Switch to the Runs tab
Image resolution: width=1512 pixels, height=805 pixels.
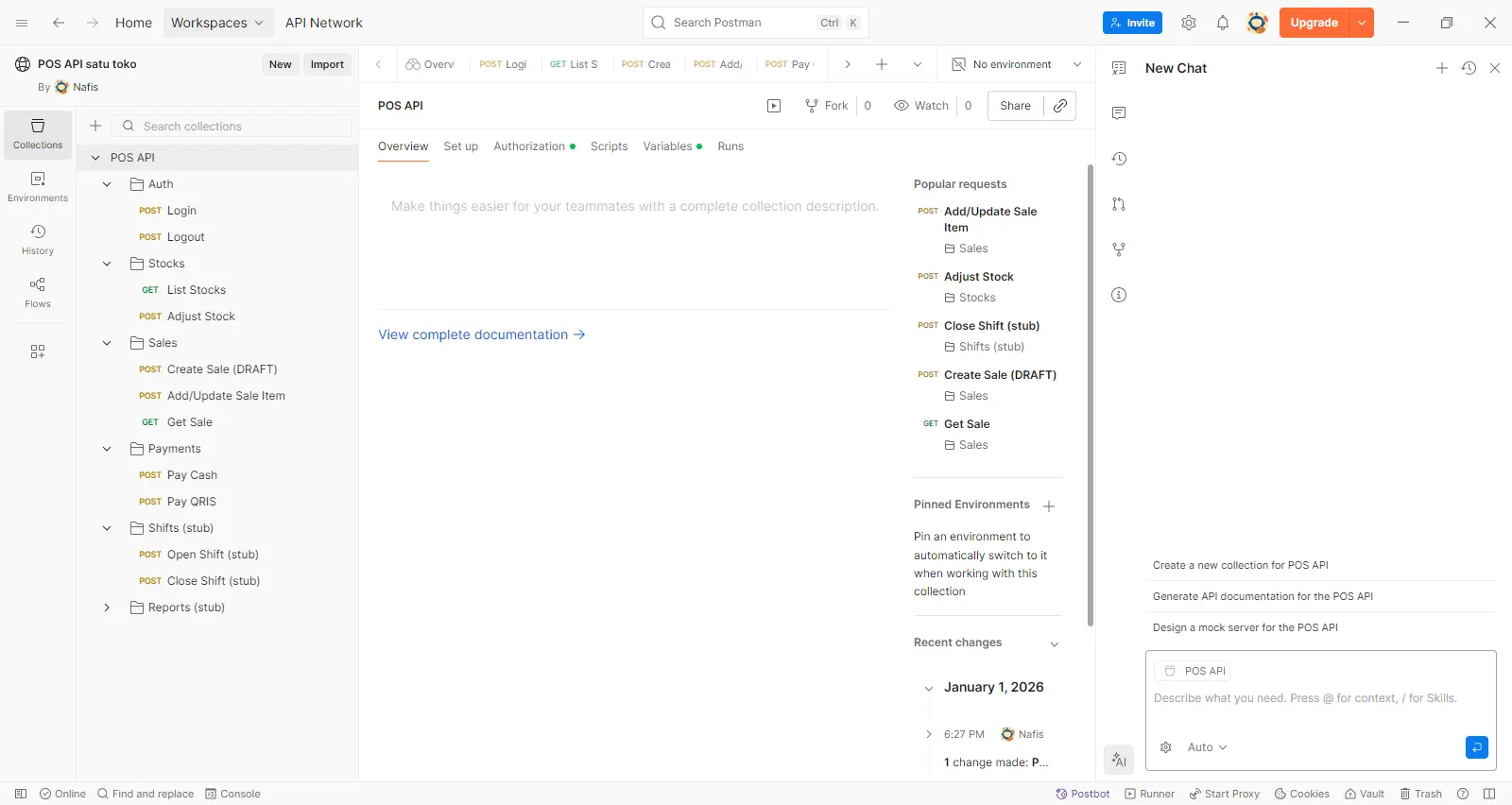point(730,146)
